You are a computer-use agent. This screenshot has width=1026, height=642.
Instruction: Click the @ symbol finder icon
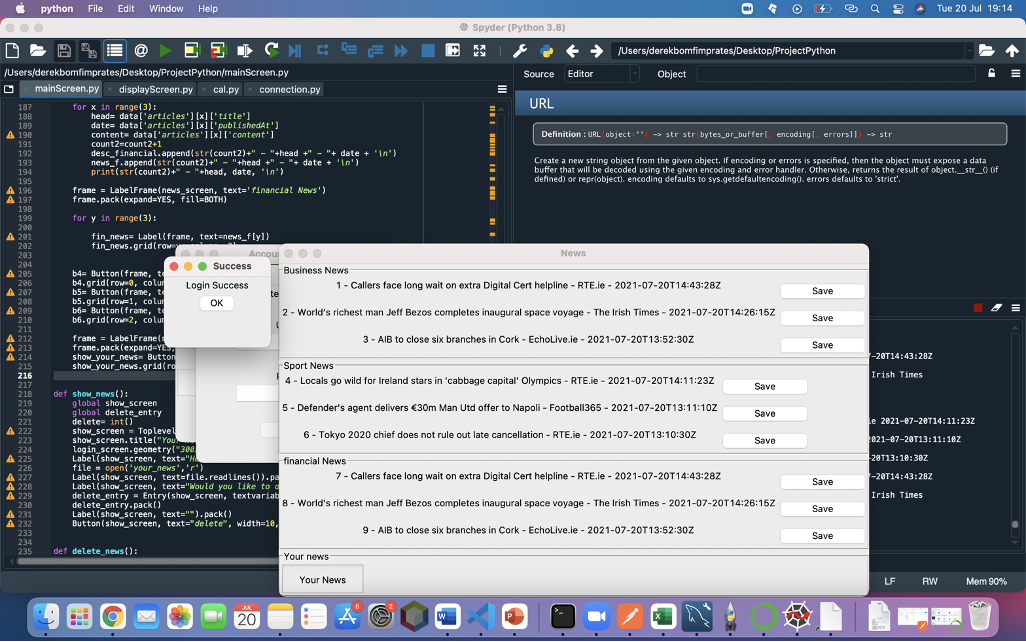click(x=141, y=50)
